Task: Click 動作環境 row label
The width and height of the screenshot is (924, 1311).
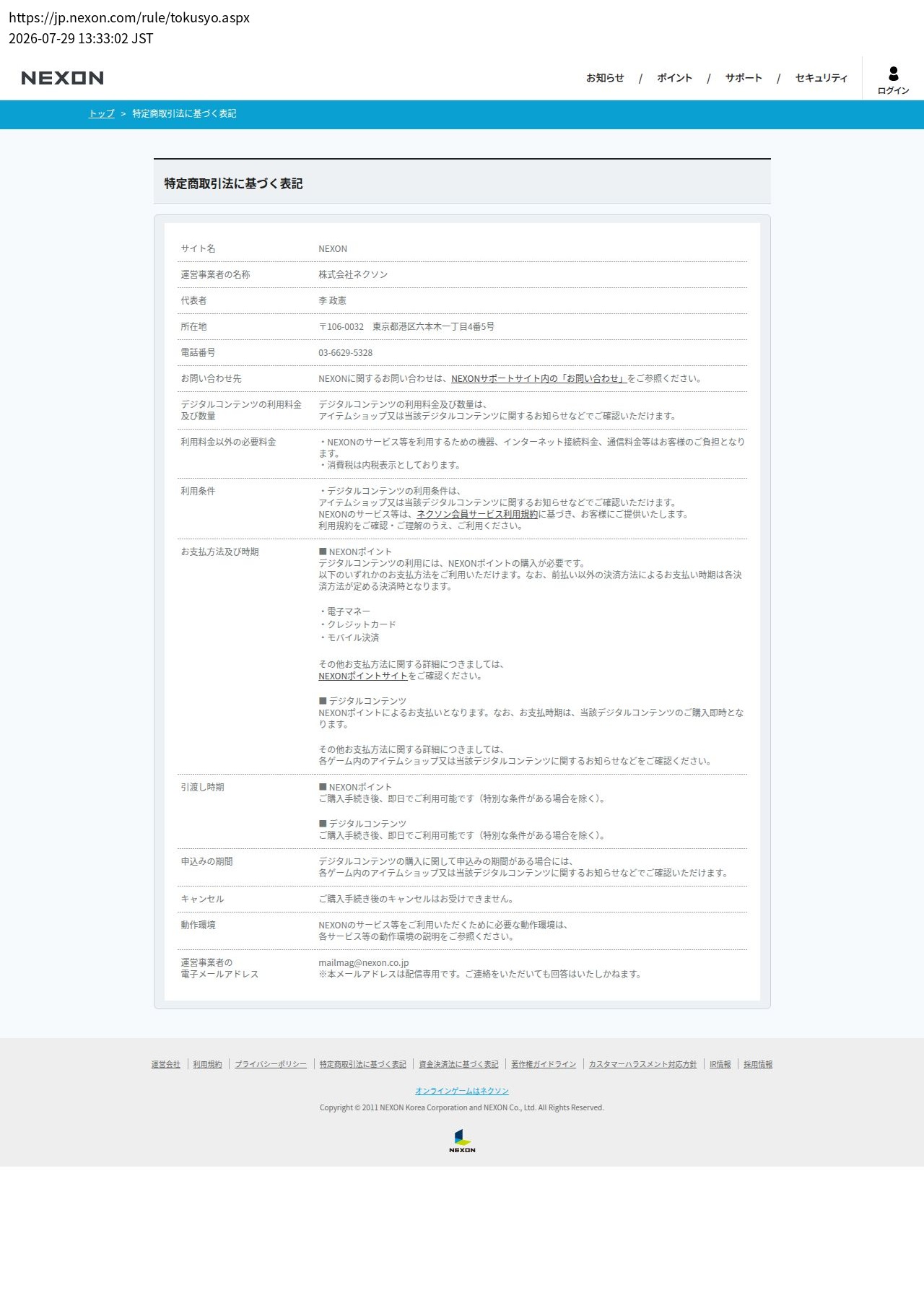Action: (x=198, y=925)
